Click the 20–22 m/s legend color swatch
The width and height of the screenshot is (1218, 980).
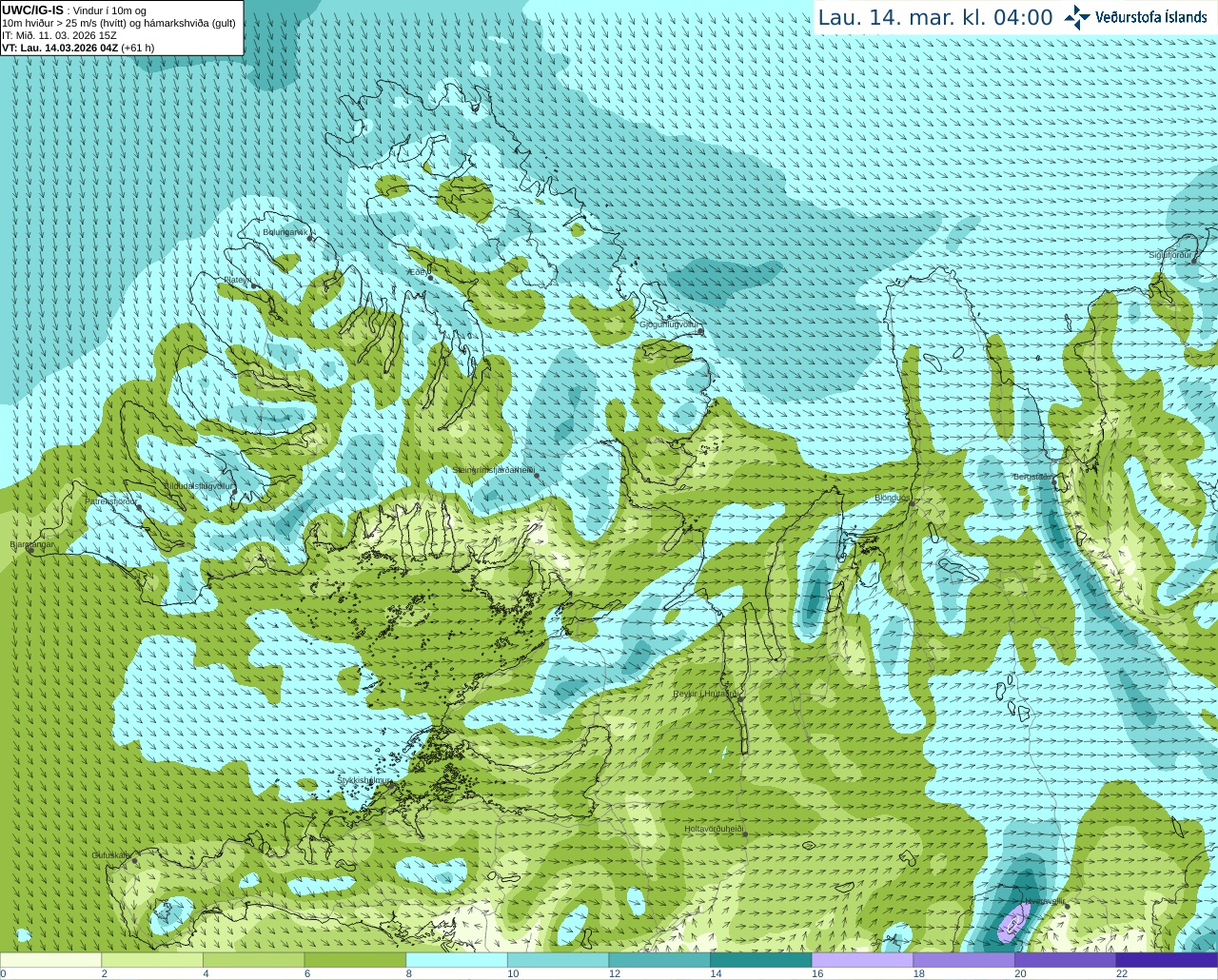pyautogui.click(x=1066, y=960)
